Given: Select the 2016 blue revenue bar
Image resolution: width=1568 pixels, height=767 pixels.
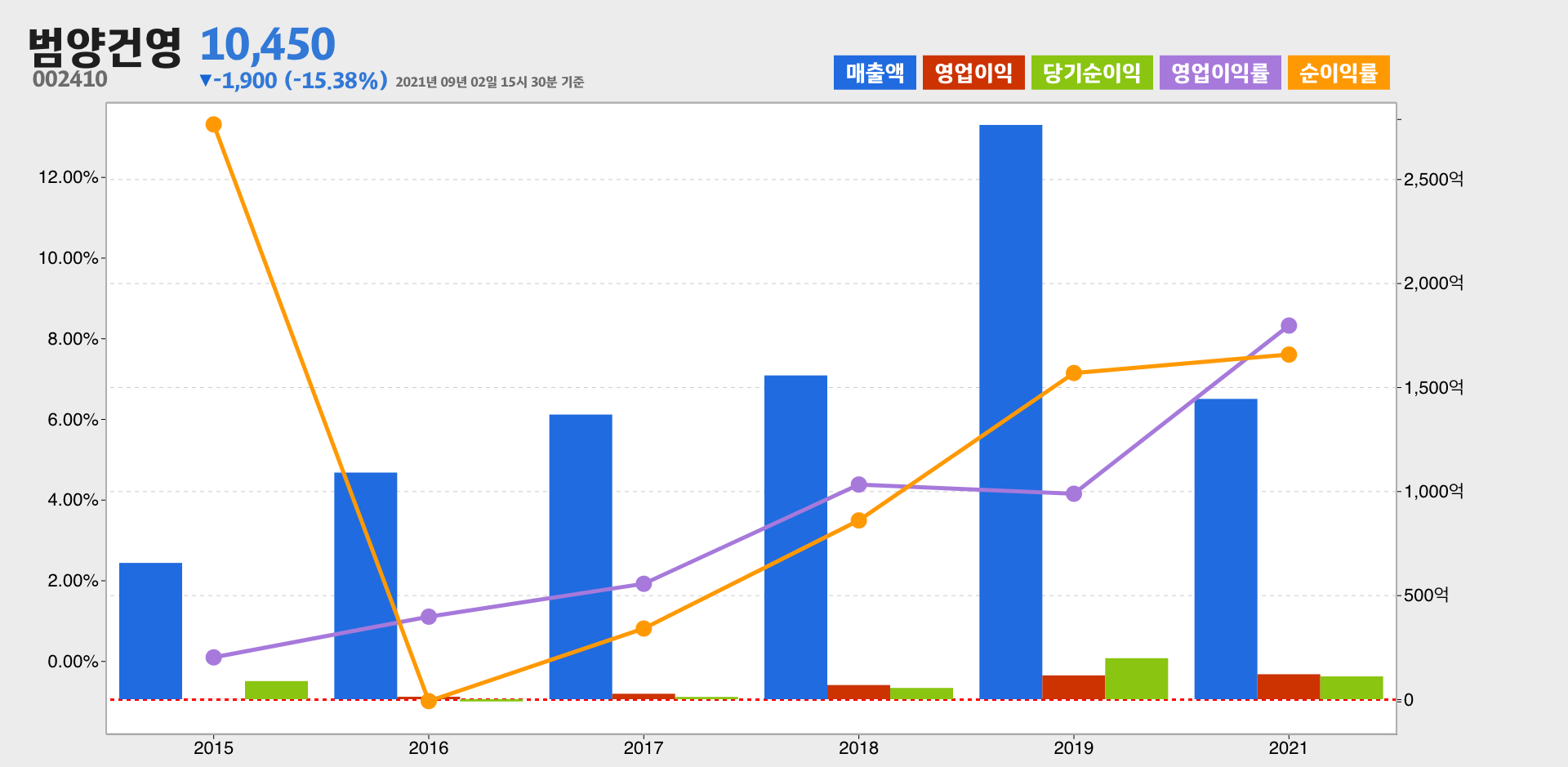Looking at the screenshot, I should pyautogui.click(x=366, y=586).
